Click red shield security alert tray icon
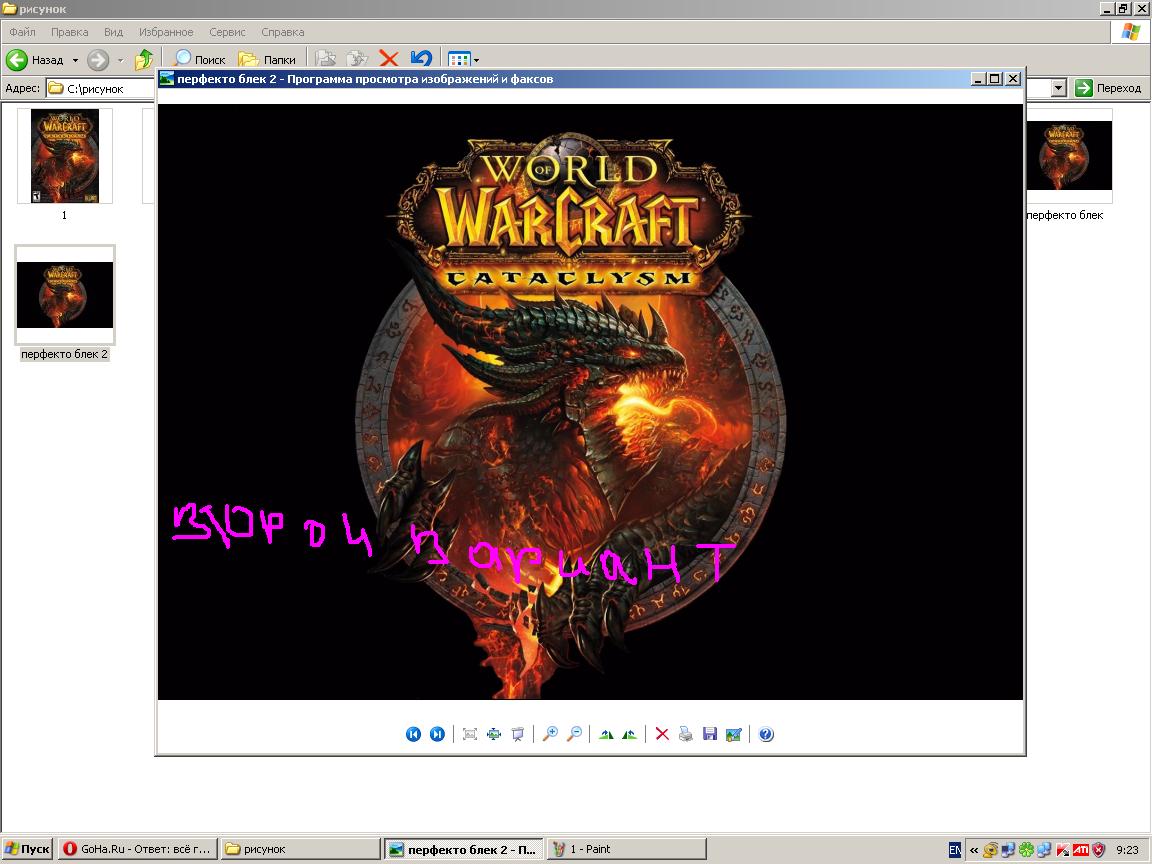 (1098, 850)
